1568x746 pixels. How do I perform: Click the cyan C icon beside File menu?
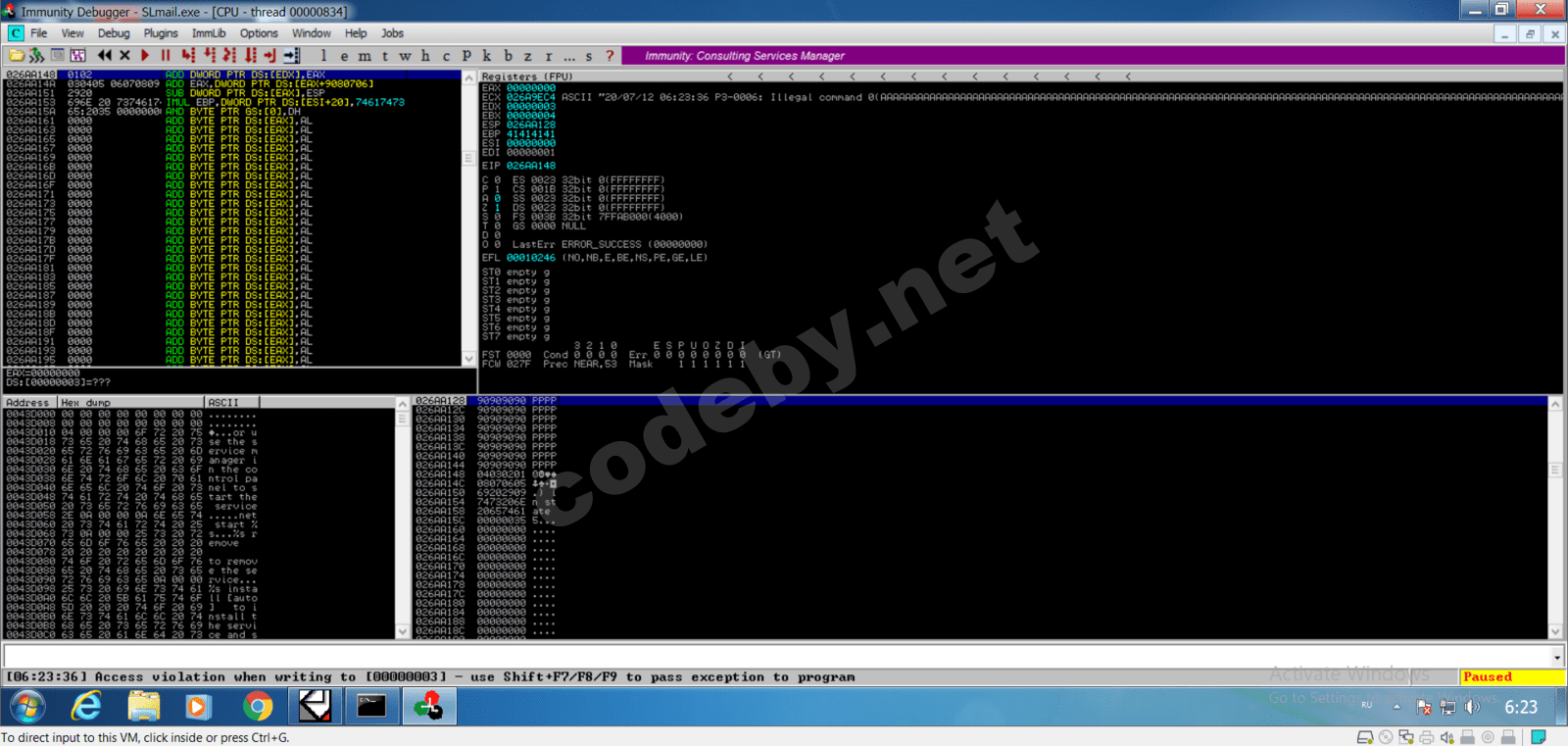[16, 33]
